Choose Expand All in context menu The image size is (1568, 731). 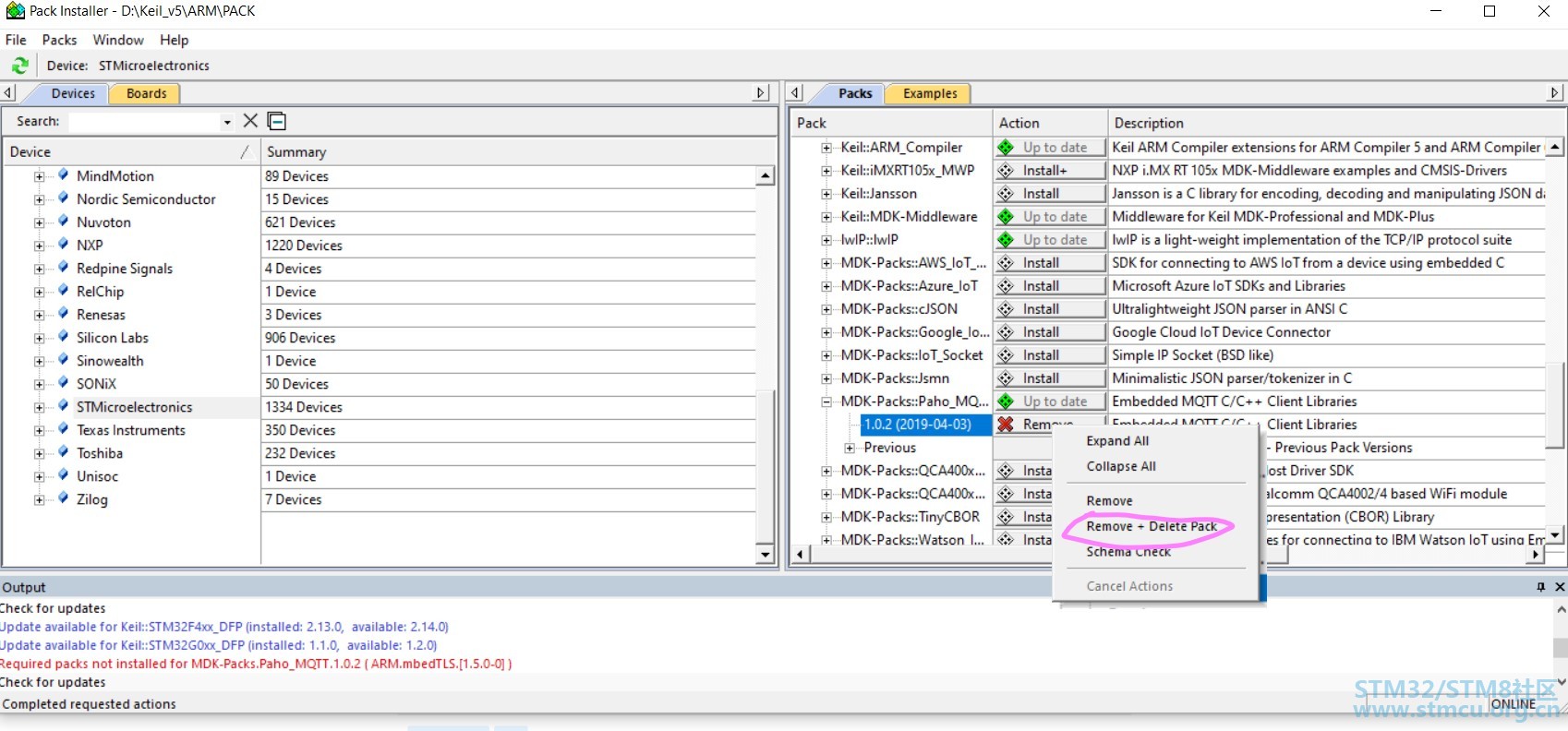1117,441
